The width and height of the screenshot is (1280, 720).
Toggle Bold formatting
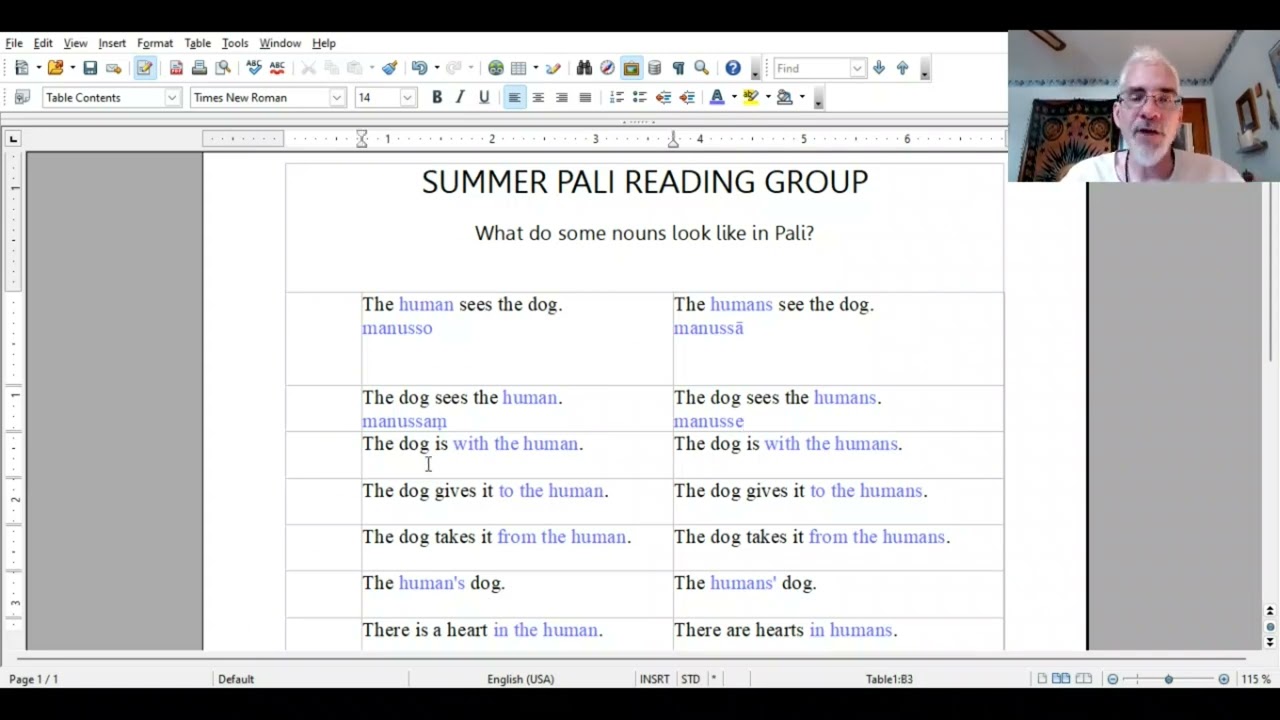coord(437,97)
